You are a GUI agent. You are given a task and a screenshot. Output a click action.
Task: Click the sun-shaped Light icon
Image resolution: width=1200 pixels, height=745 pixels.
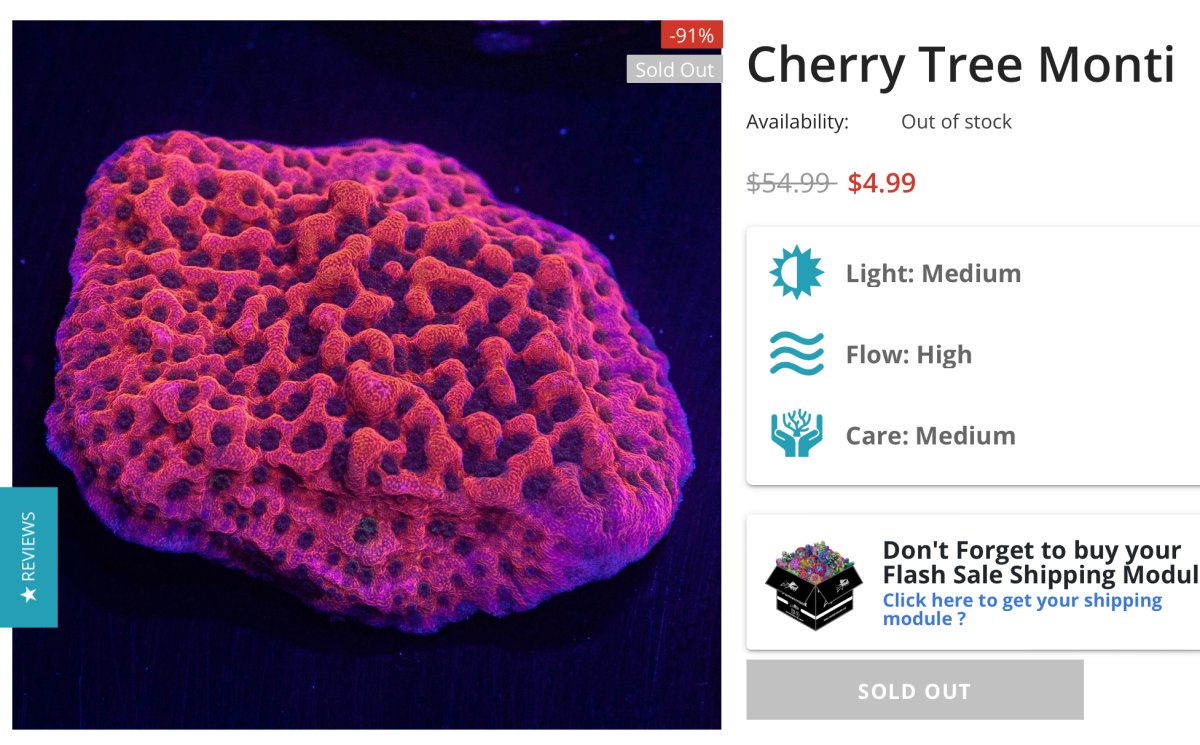(796, 272)
